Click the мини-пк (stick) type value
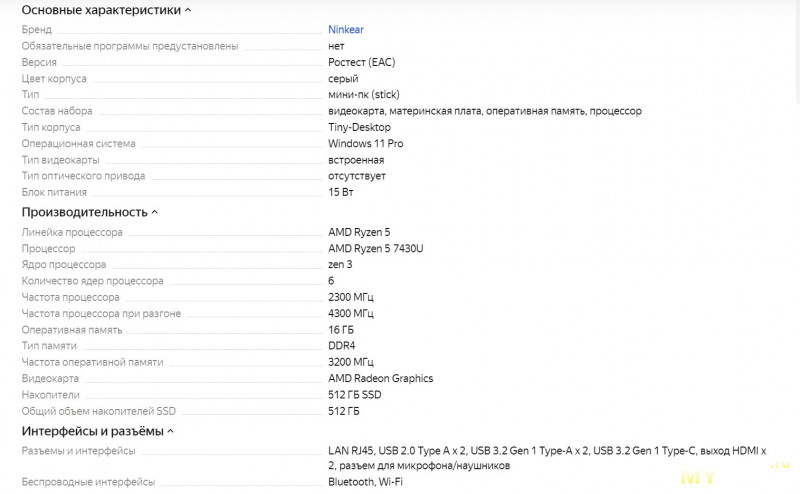The height and width of the screenshot is (494, 800). point(363,95)
